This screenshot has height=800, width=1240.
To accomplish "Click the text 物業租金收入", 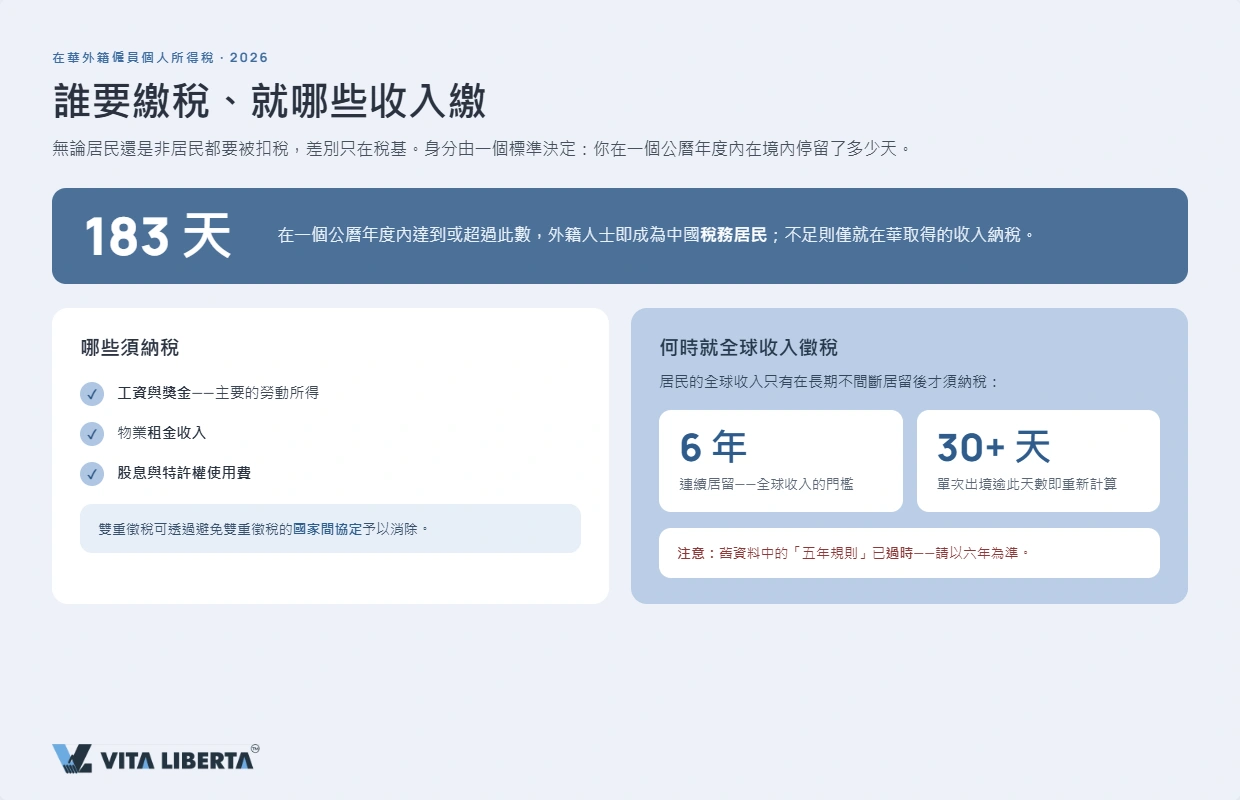I will coord(161,433).
